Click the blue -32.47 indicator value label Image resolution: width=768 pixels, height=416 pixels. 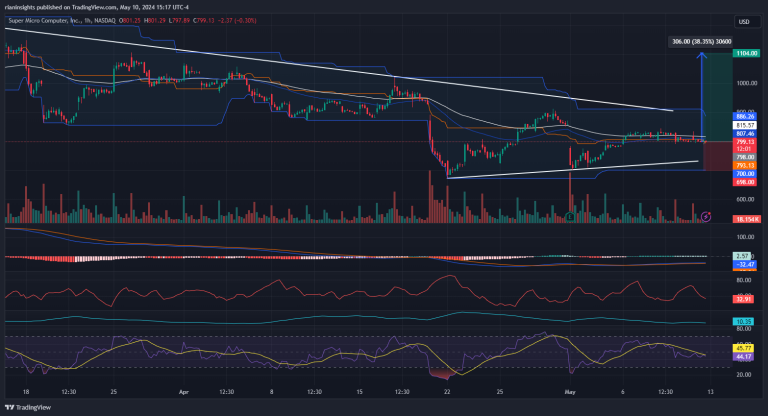click(x=744, y=264)
